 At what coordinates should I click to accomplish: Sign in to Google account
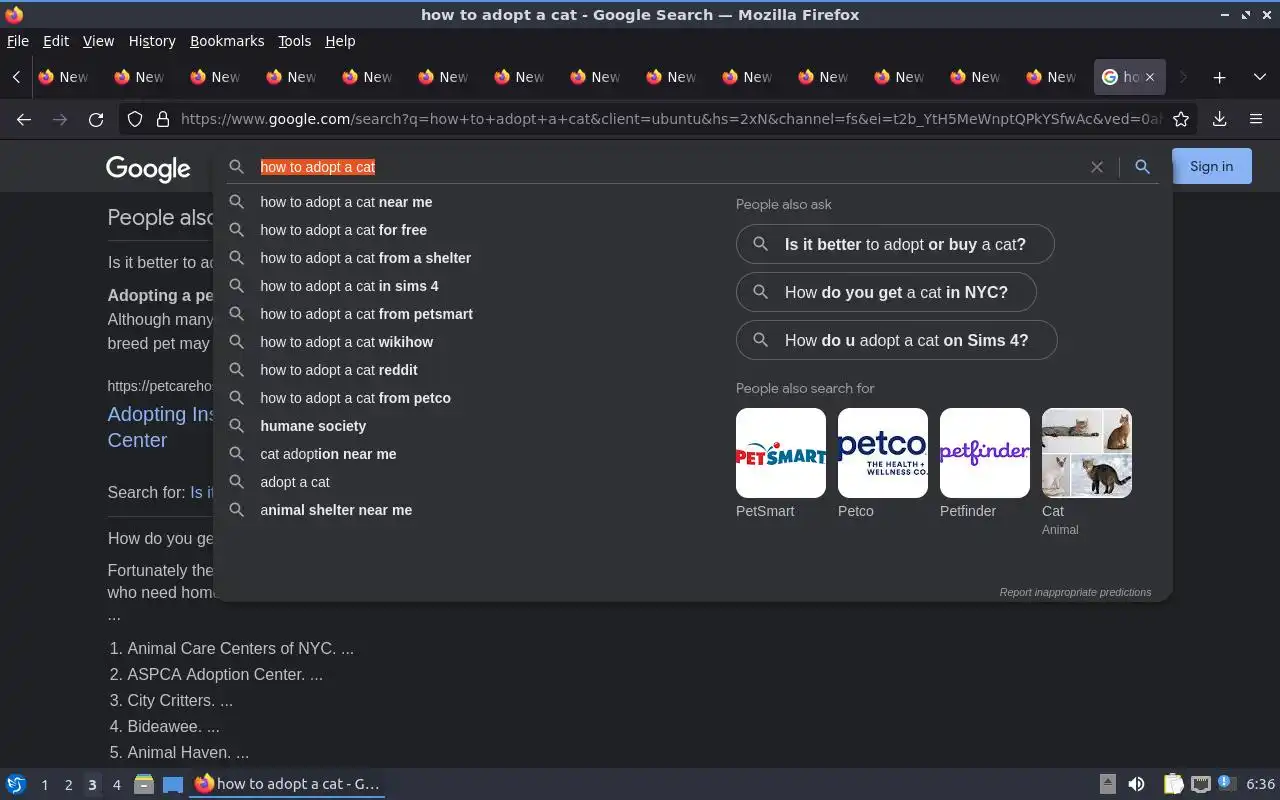1211,166
